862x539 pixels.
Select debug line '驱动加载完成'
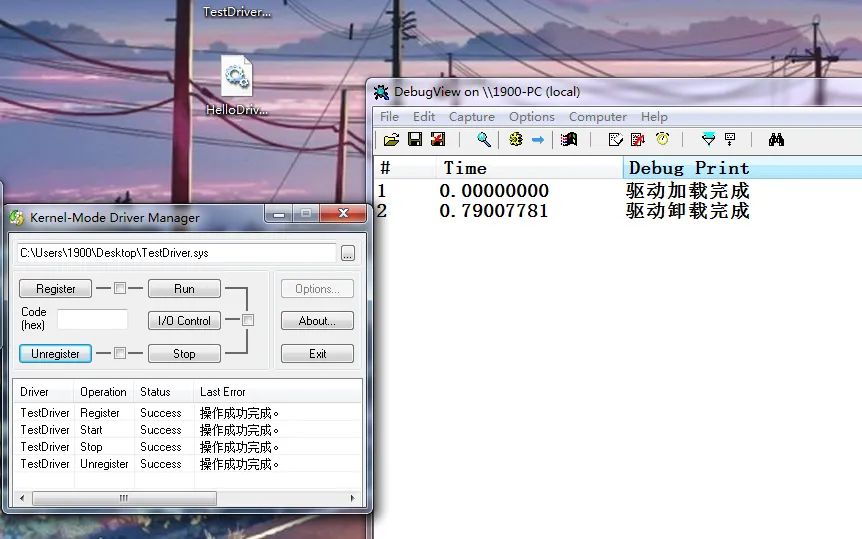click(x=688, y=191)
